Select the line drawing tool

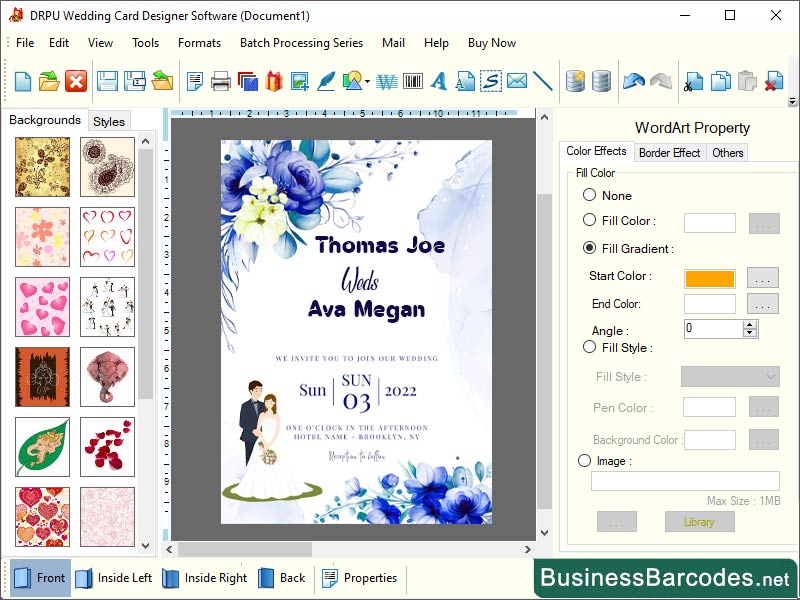click(x=543, y=81)
